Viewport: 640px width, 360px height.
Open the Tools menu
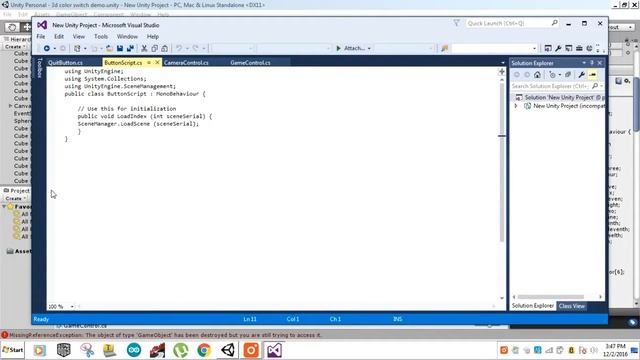pyautogui.click(x=101, y=36)
